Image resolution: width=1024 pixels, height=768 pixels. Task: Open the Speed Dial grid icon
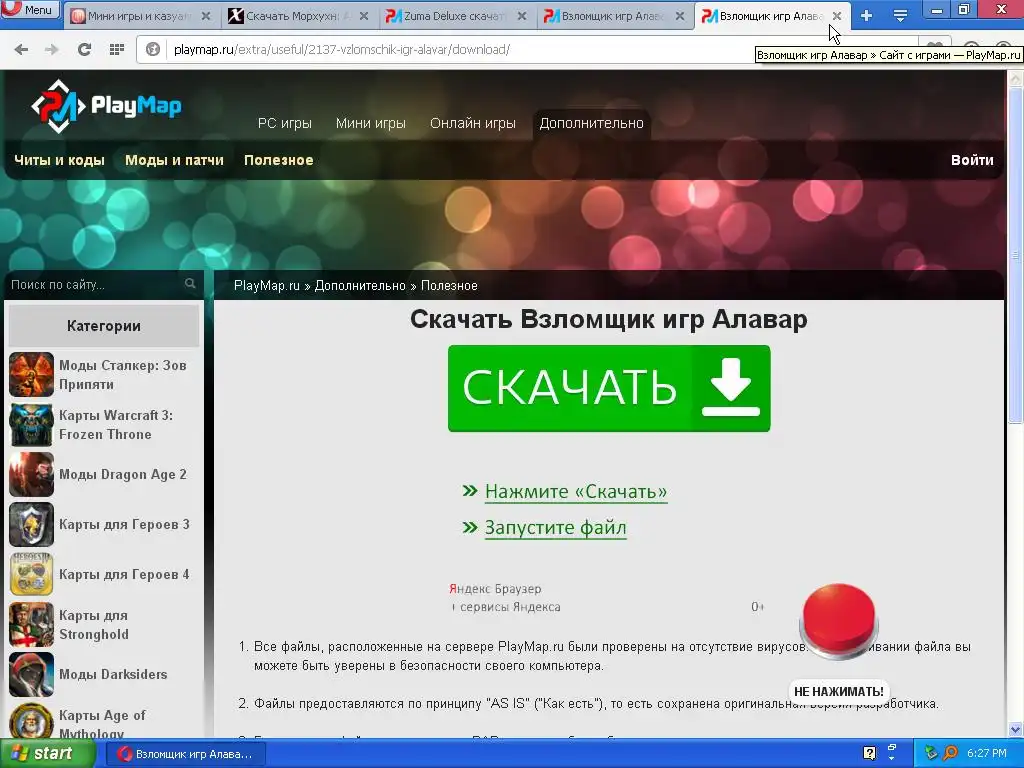pos(116,49)
